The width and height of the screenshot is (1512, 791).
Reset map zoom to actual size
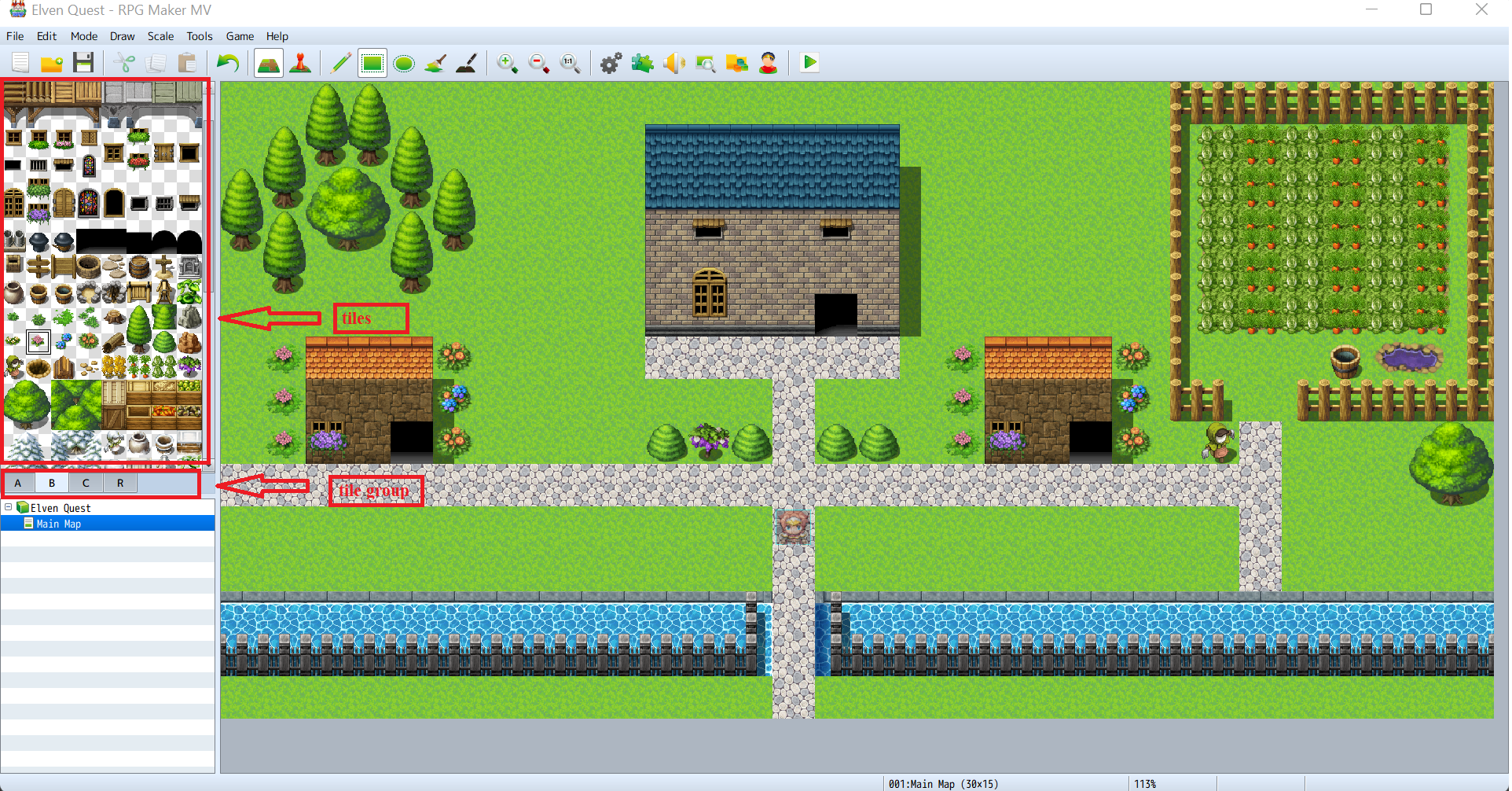coord(571,63)
